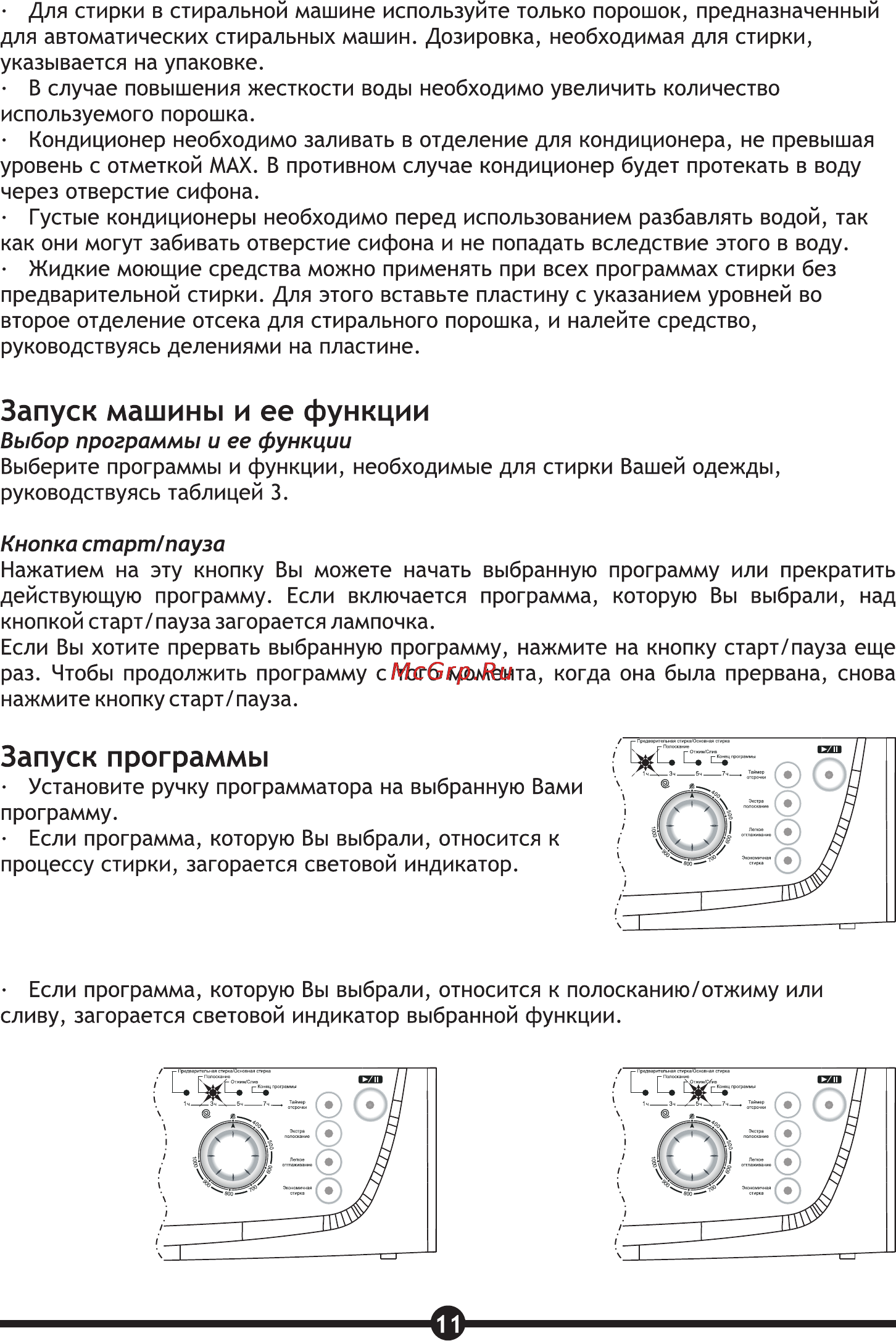Click unlit Отжим/Слив indicator dot in Полоскание-lit diagram

(x=239, y=1093)
